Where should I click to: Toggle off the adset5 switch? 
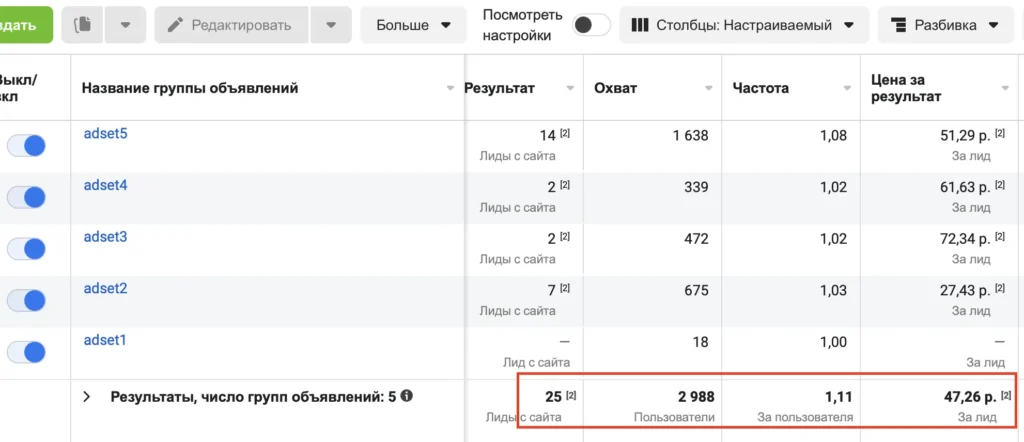[x=26, y=146]
